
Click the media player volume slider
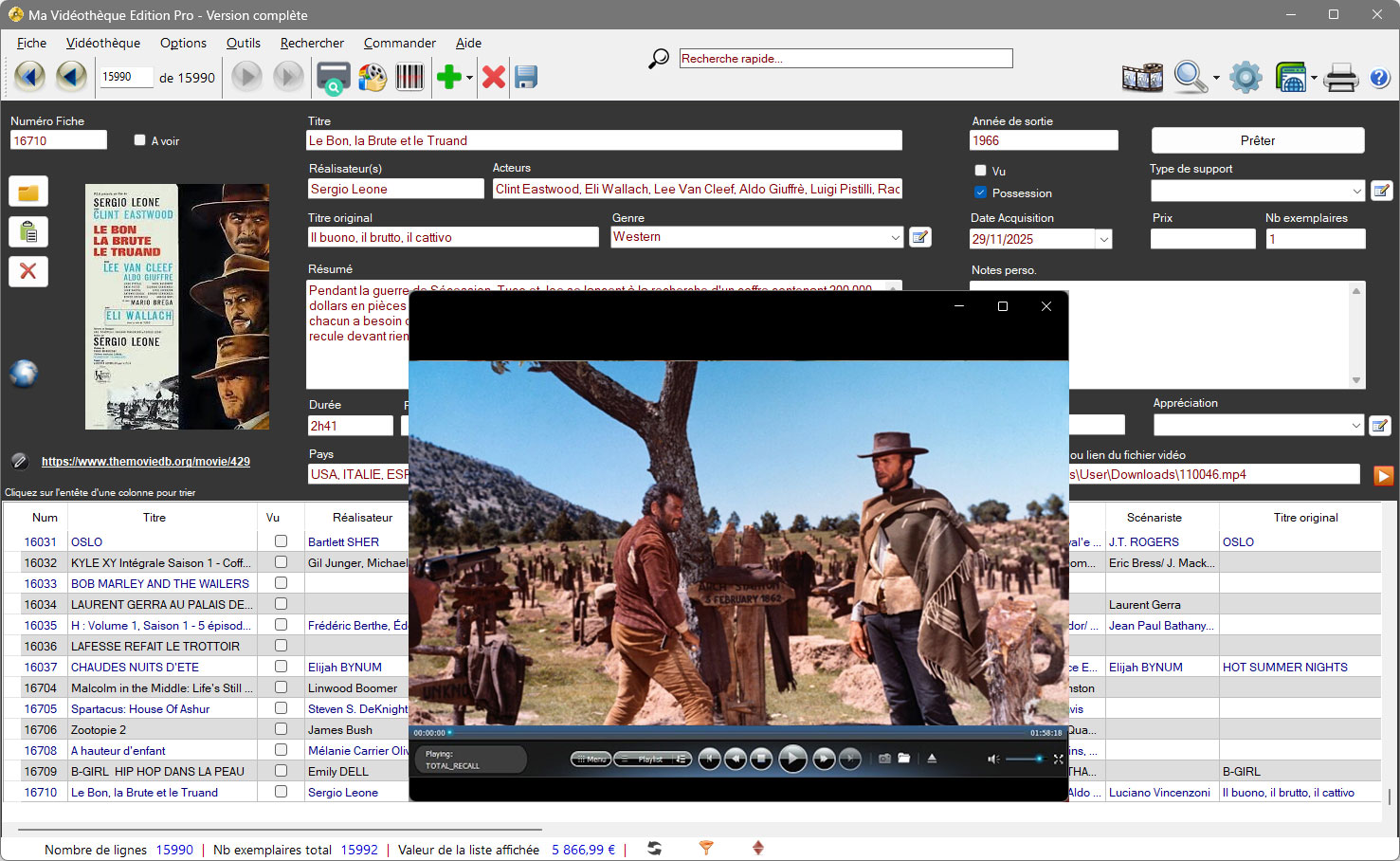[1024, 759]
